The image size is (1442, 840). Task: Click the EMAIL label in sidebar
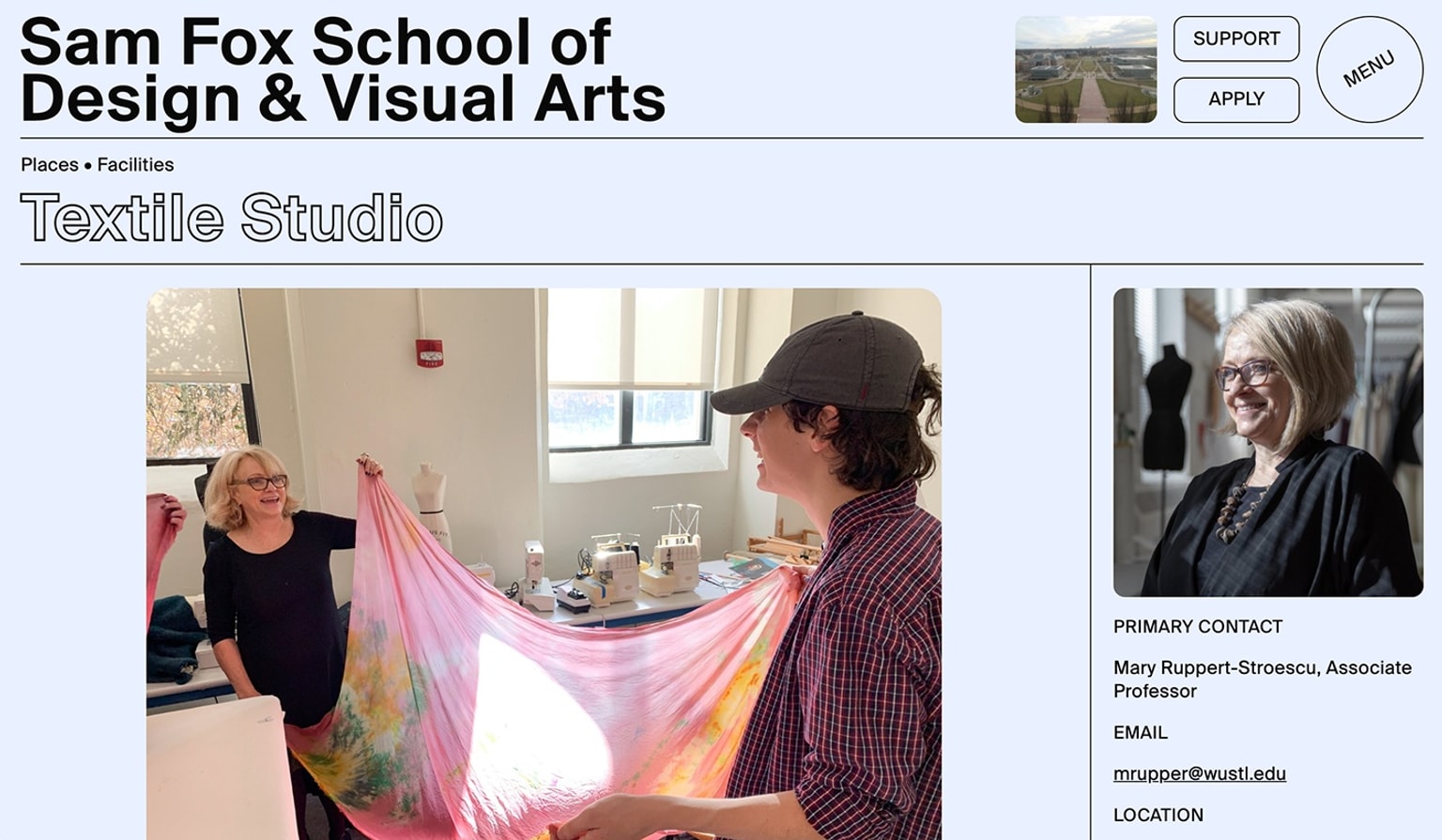(1141, 732)
